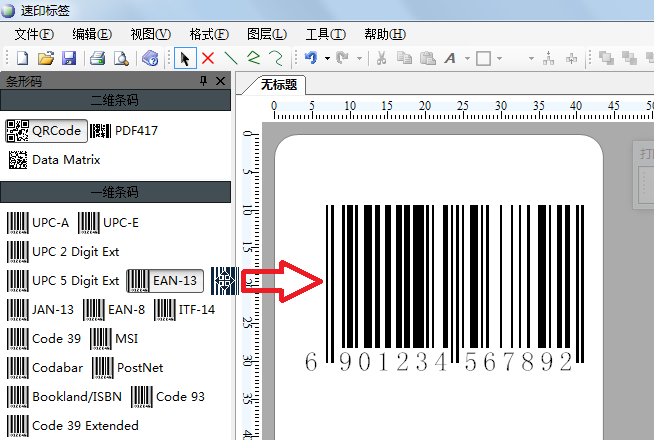Open print preview with the magnifier icon
654x440 pixels.
121,58
